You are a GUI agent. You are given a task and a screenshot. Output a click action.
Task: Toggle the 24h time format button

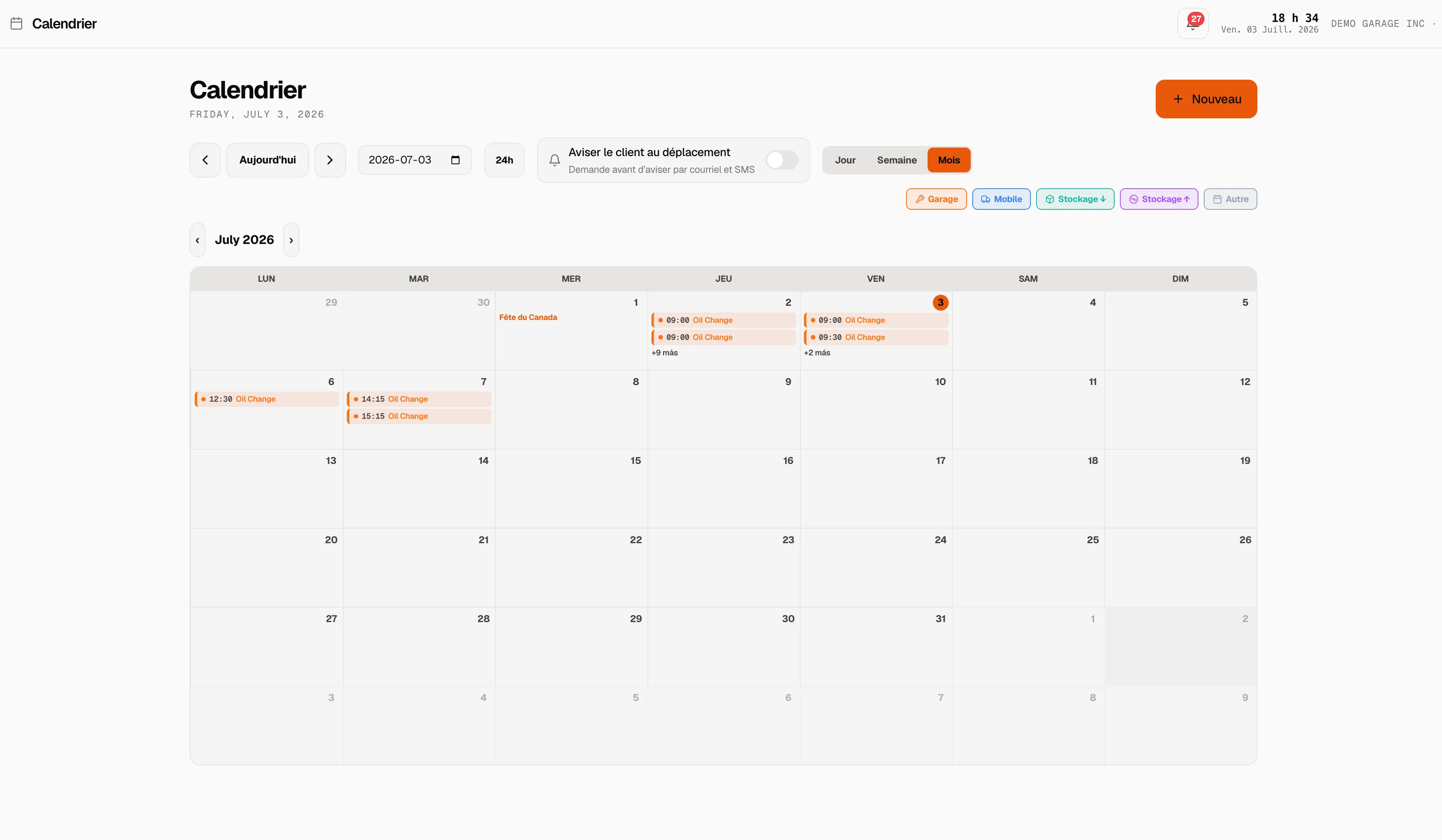[x=504, y=160]
